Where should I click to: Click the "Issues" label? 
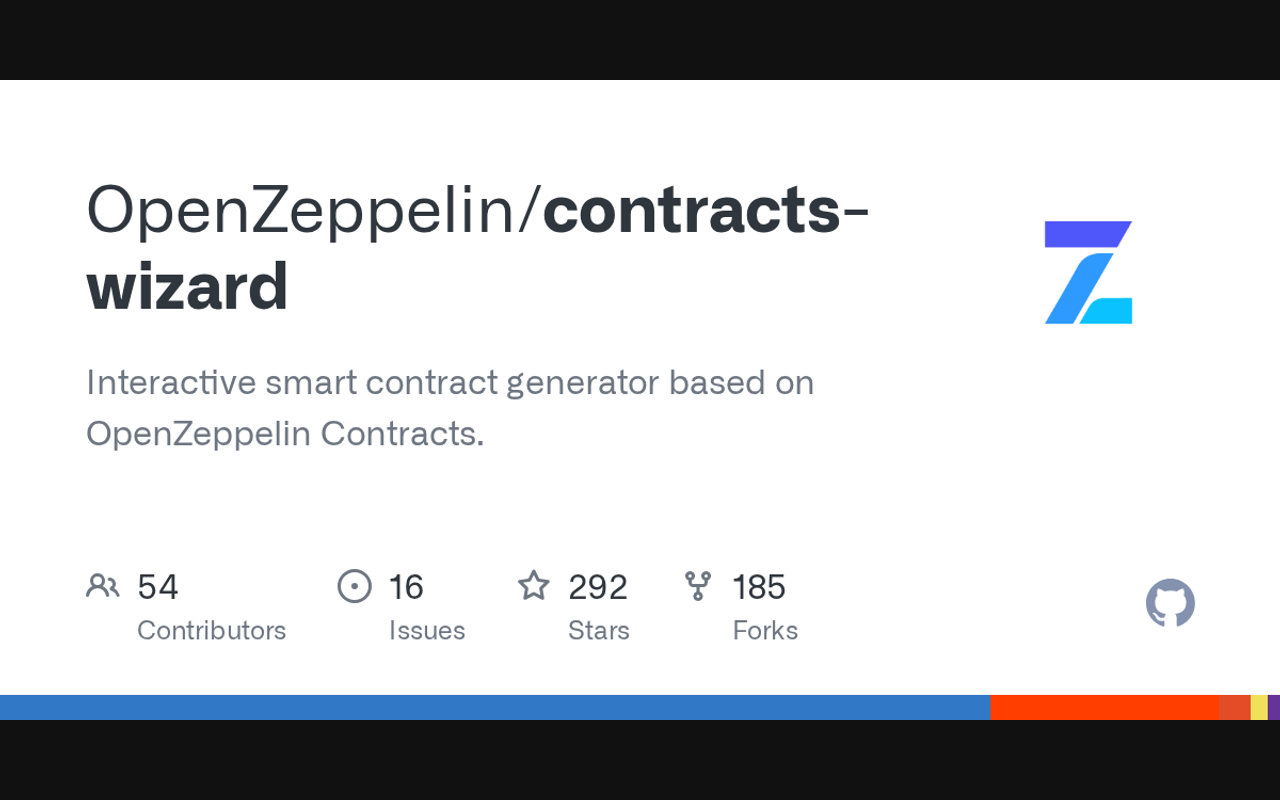click(x=427, y=630)
